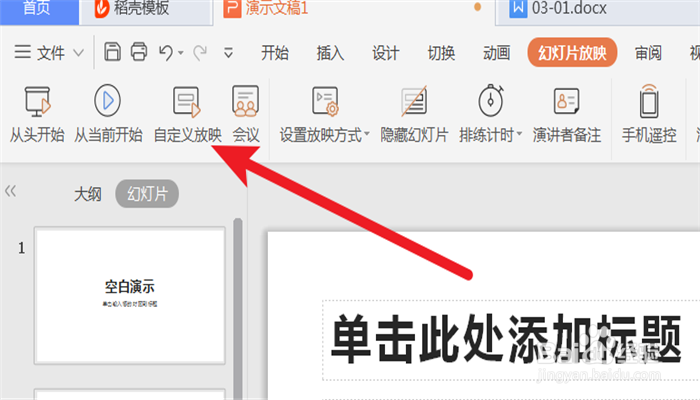Switch to the 幻灯片 thumbnails view
700x400 pixels.
coord(147,194)
